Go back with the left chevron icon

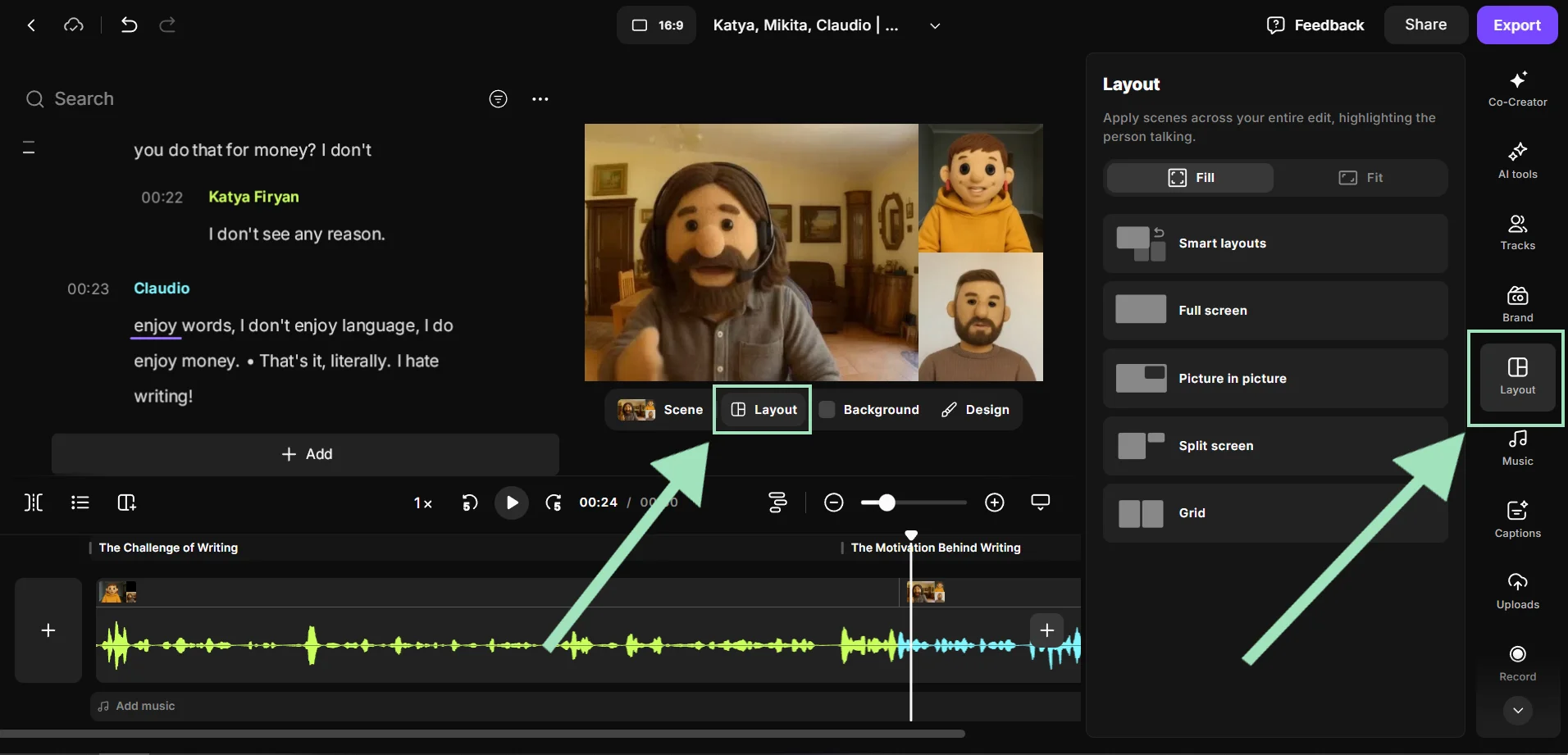click(31, 25)
